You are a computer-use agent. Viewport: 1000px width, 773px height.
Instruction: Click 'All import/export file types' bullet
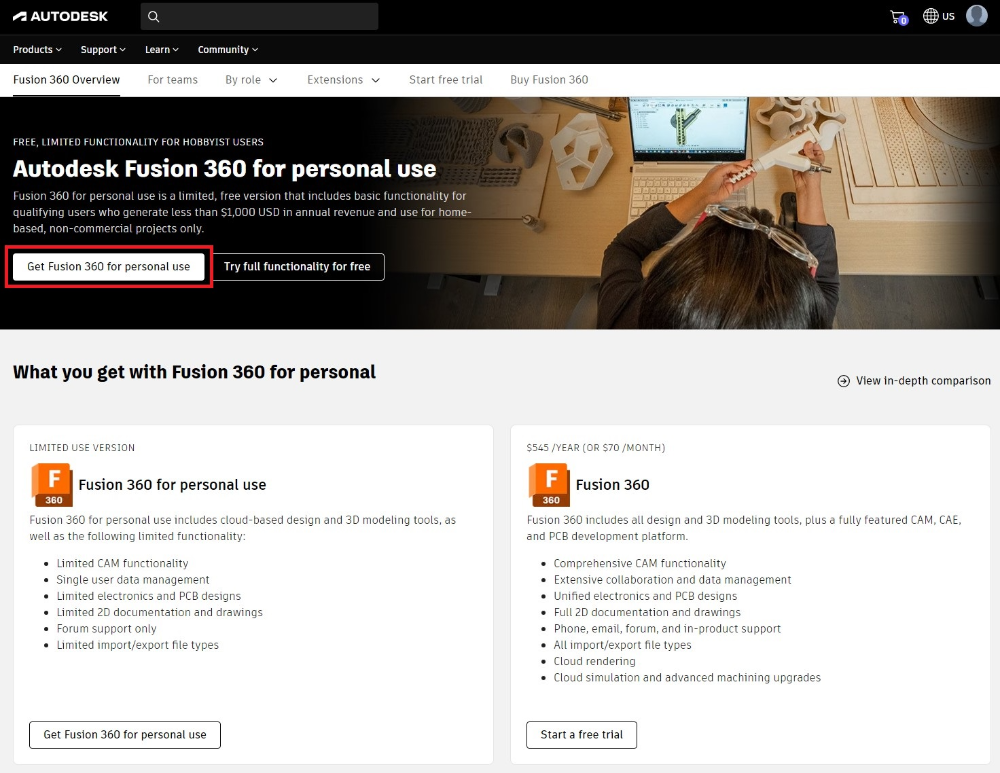click(x=622, y=645)
